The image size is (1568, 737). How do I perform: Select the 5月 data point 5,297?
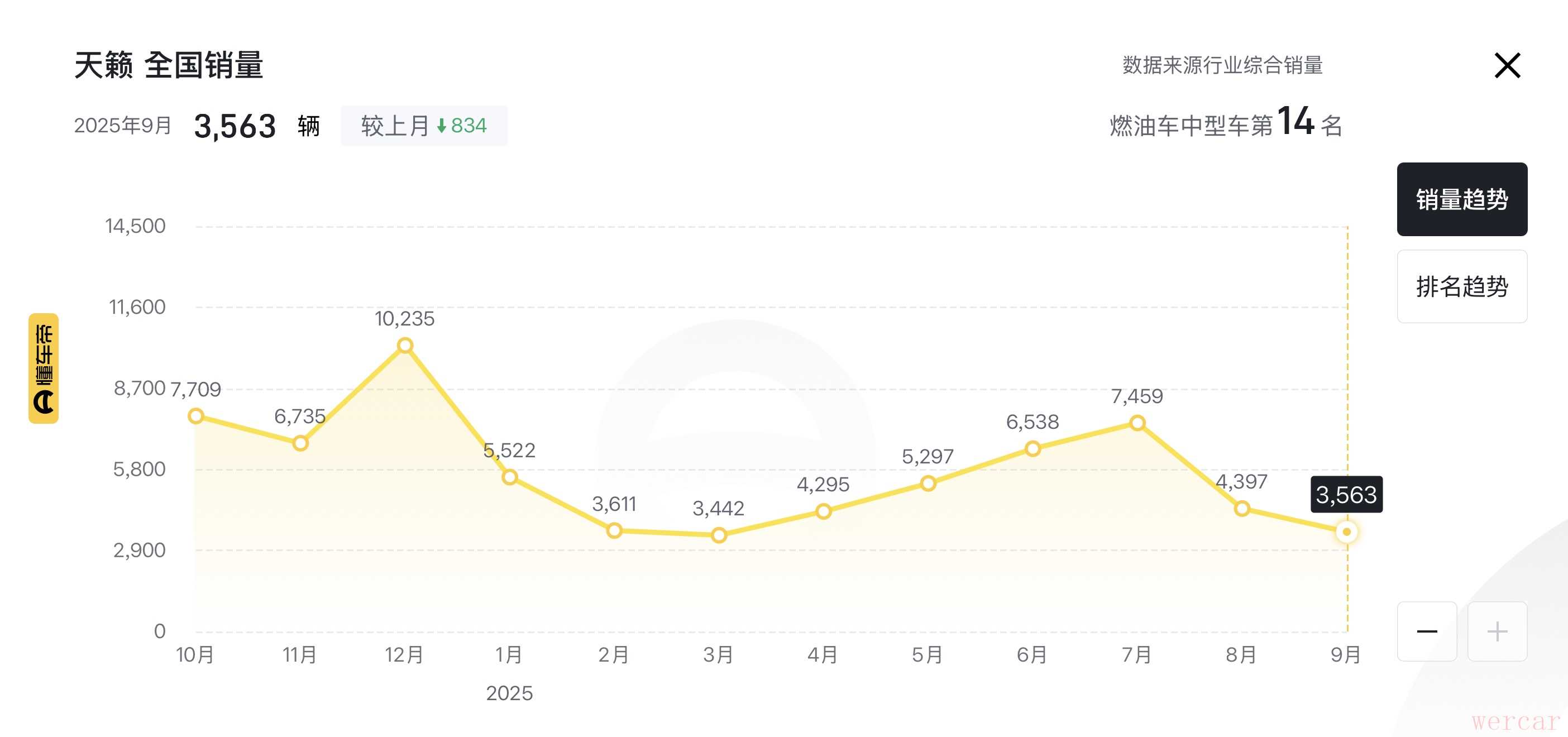[x=928, y=484]
